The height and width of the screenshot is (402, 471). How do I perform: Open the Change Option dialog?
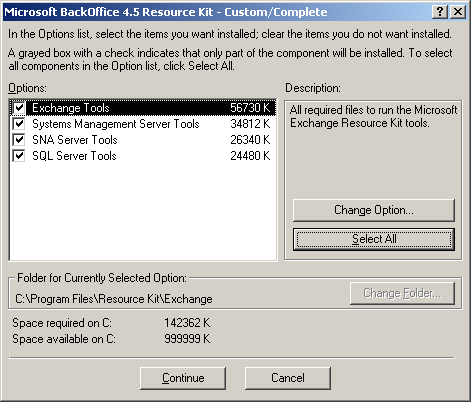click(374, 210)
